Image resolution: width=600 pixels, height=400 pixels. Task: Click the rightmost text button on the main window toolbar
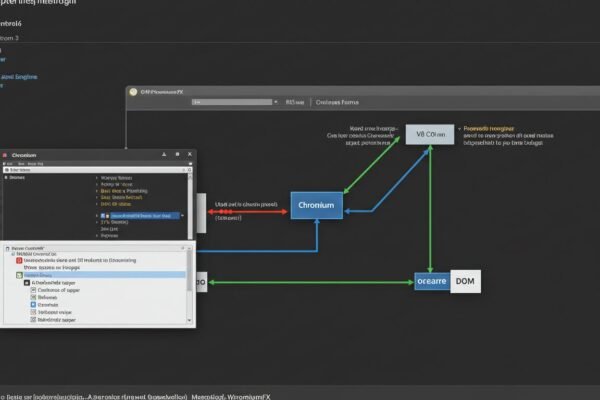pos(337,102)
